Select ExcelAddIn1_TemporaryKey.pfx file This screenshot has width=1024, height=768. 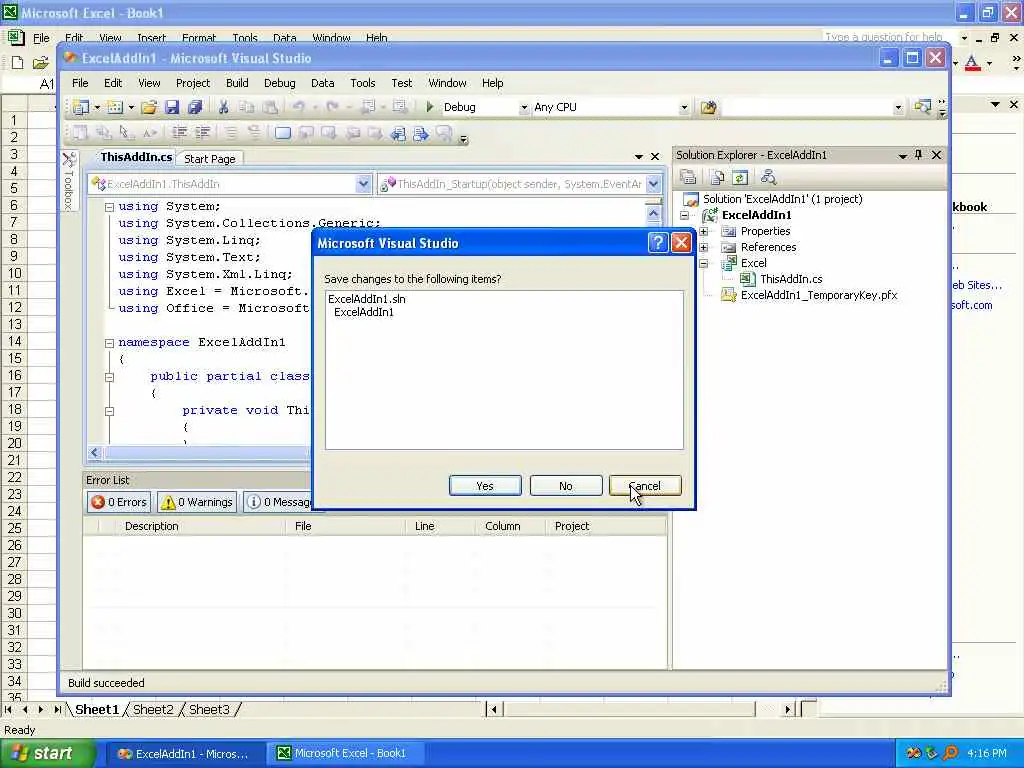pos(819,295)
